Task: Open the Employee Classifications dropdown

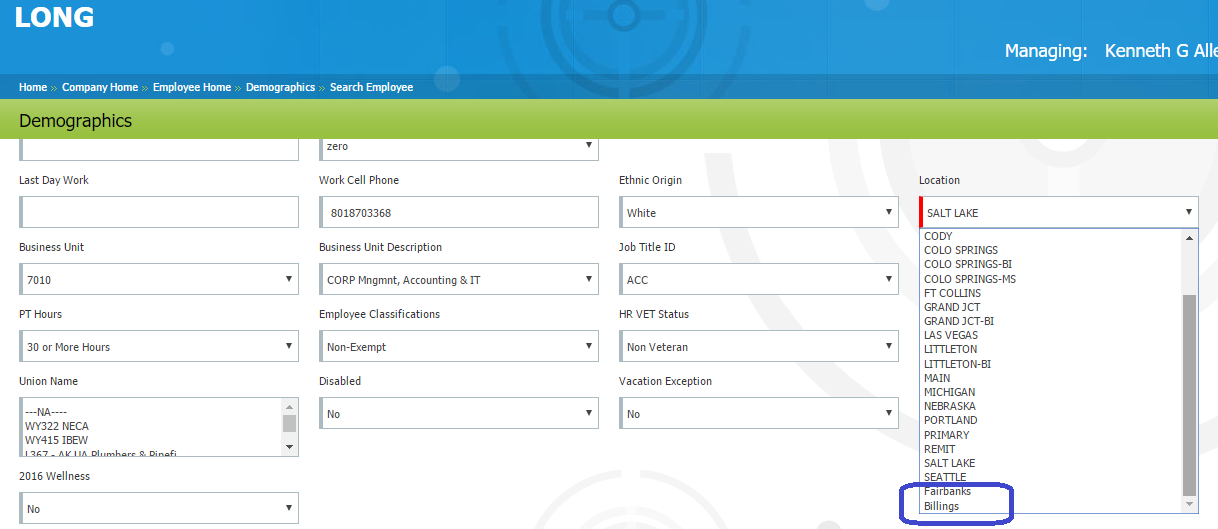Action: click(458, 347)
